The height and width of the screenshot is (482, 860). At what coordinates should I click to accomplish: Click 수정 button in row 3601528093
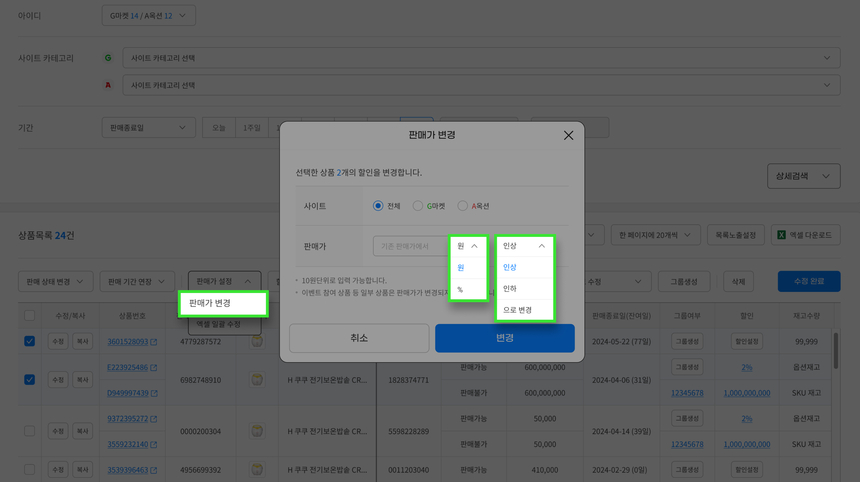[x=58, y=341]
